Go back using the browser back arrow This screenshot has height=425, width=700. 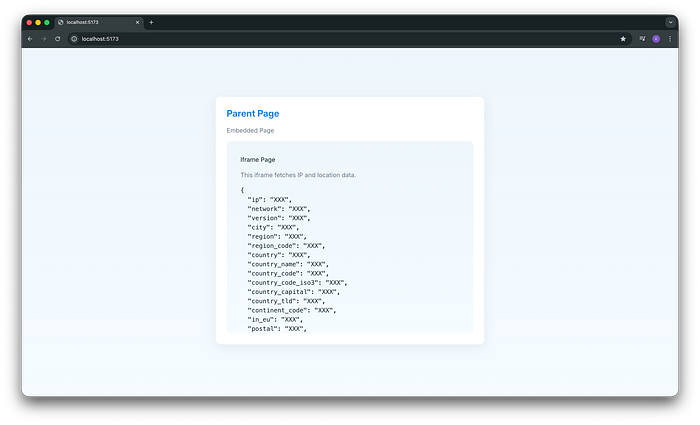tap(30, 39)
